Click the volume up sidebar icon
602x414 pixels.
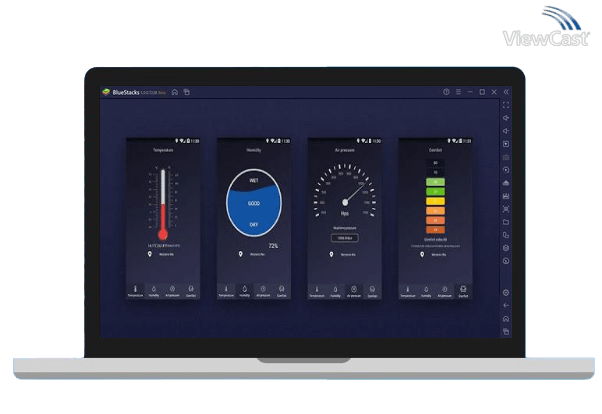[506, 118]
